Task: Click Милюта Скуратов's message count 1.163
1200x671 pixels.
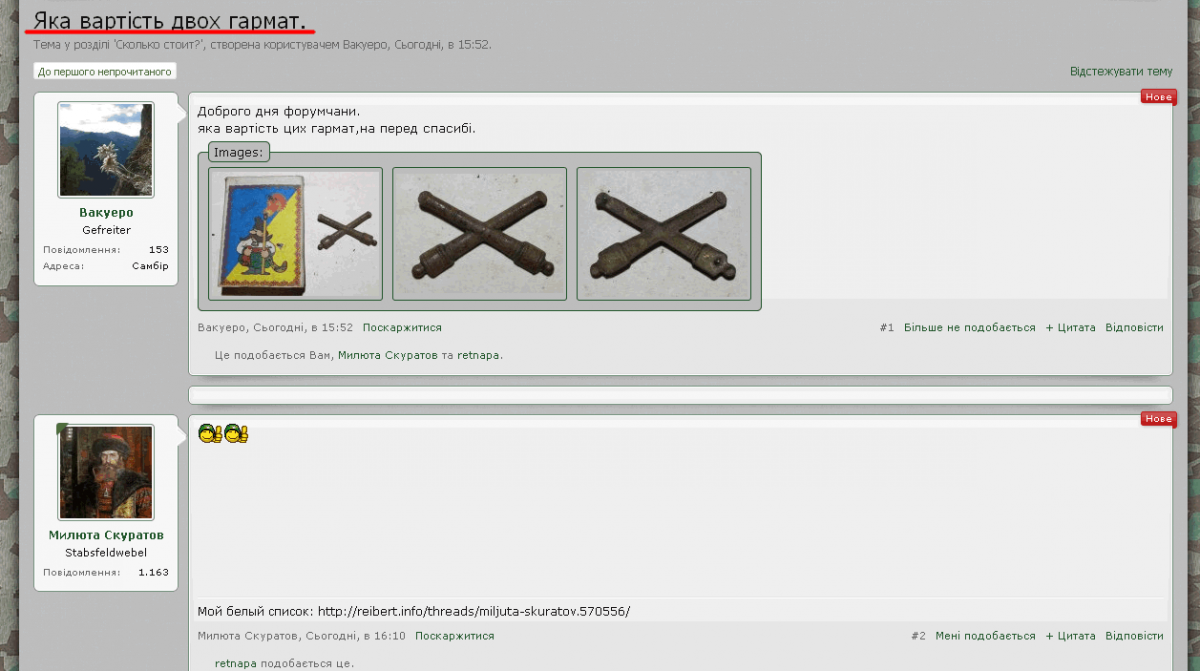Action: coord(154,573)
